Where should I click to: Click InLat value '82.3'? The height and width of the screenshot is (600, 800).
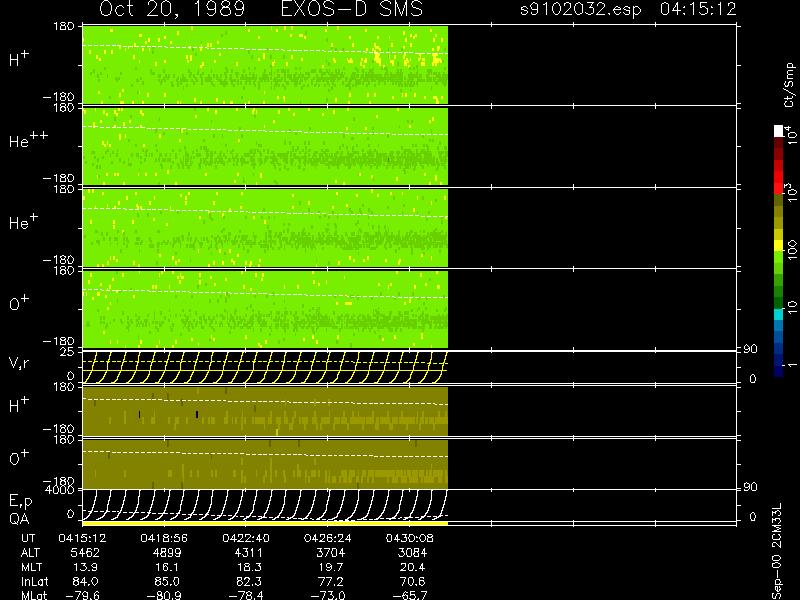click(249, 581)
